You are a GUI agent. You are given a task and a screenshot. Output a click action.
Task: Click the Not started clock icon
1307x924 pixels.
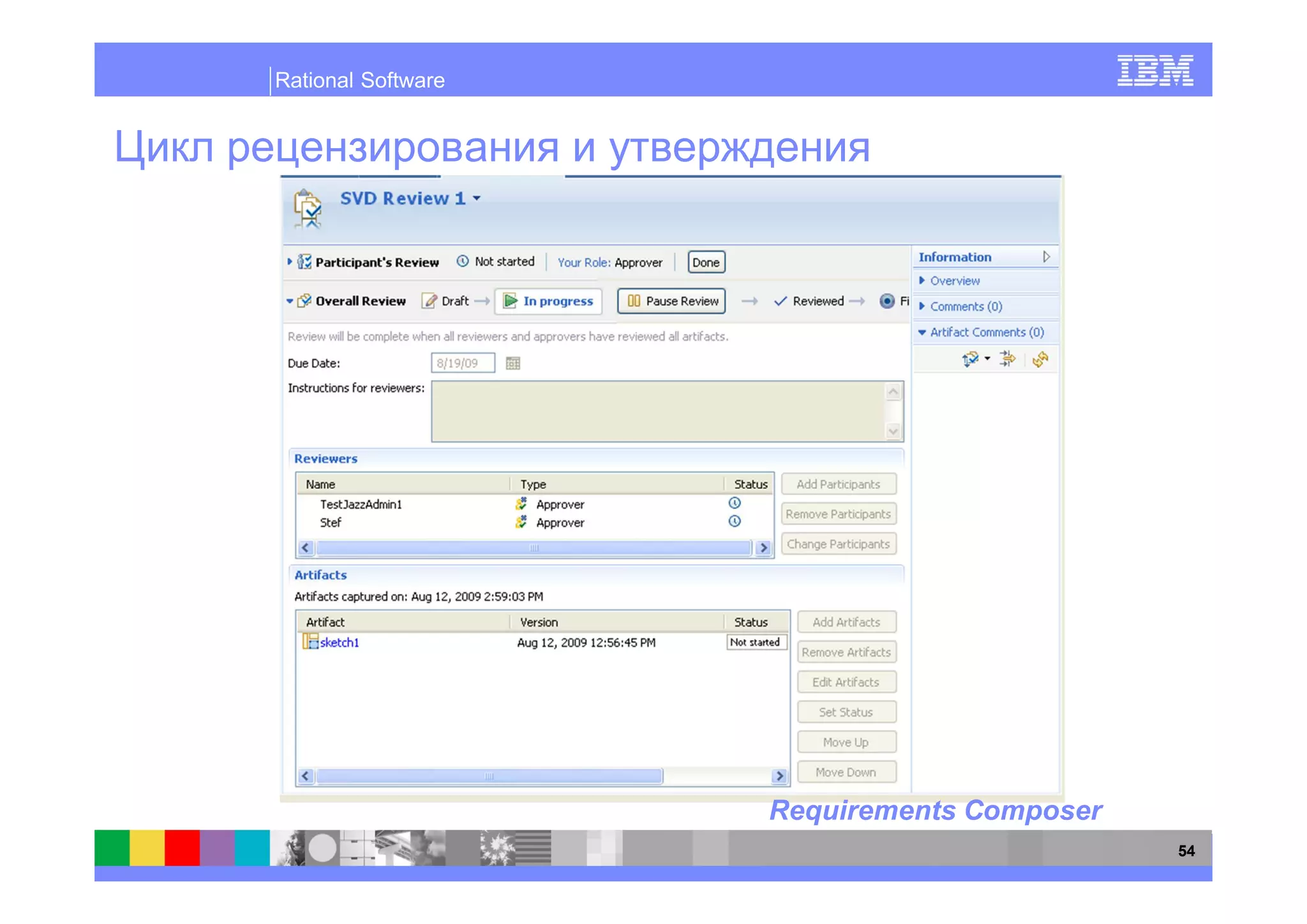pyautogui.click(x=463, y=261)
